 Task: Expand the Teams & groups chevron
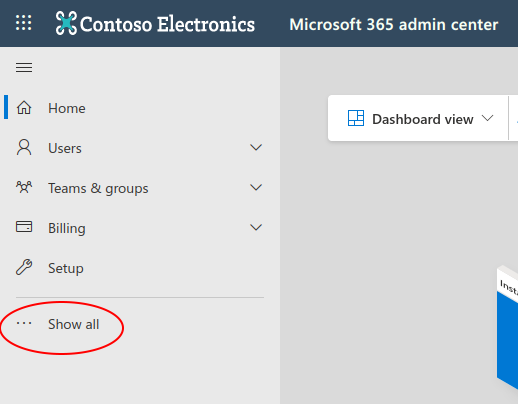[256, 187]
